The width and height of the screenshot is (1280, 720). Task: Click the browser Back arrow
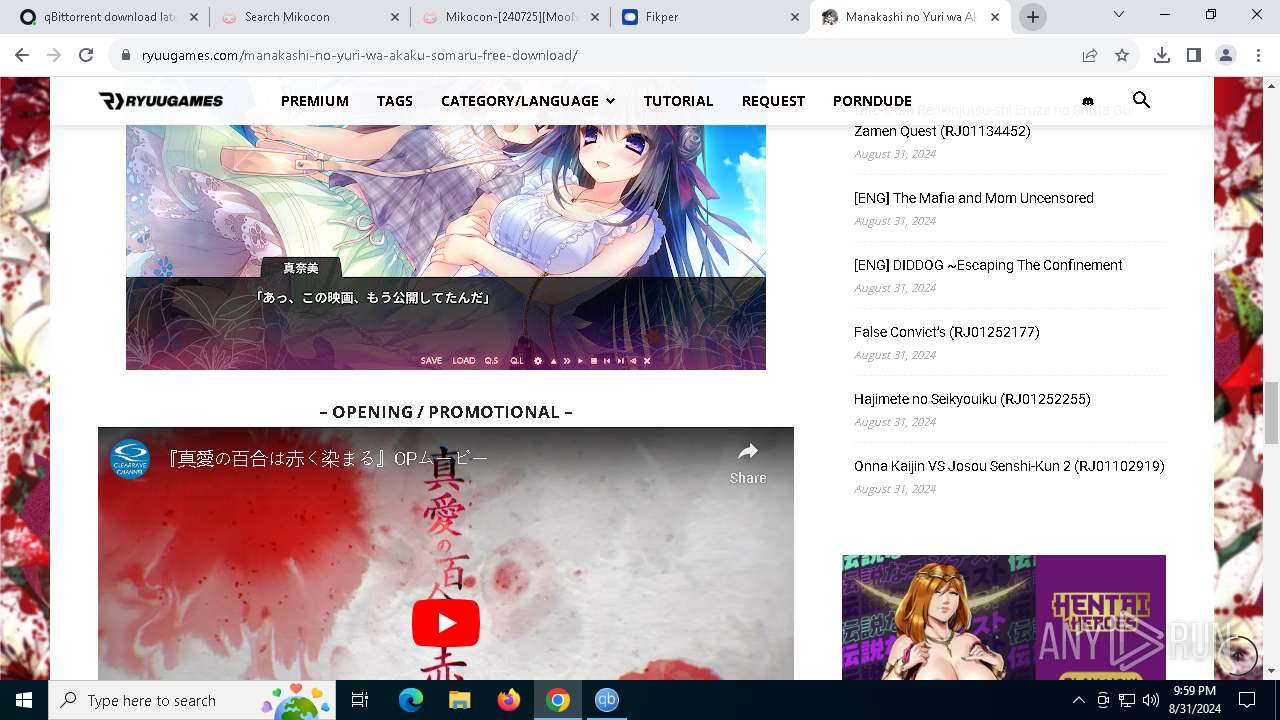tap(24, 55)
